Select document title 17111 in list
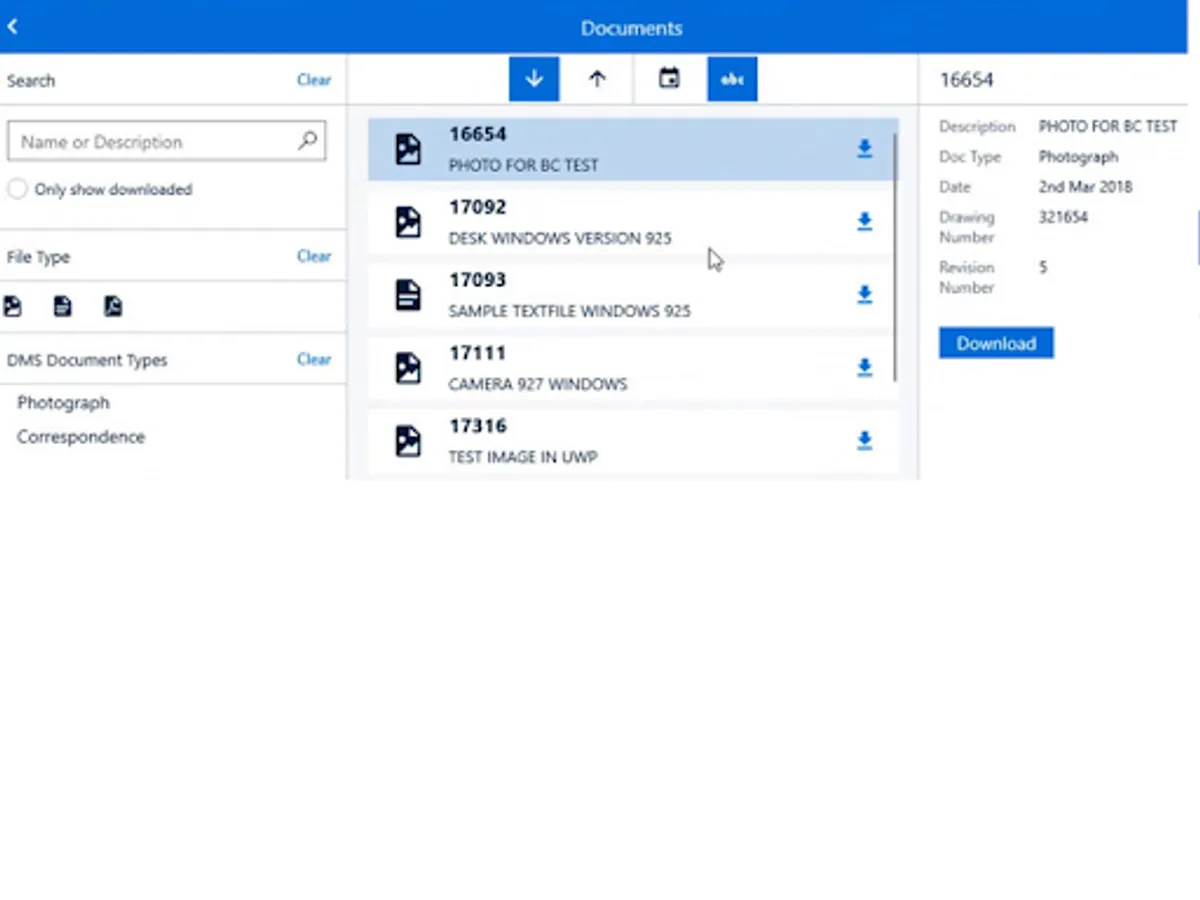This screenshot has width=1200, height=900. (x=477, y=353)
